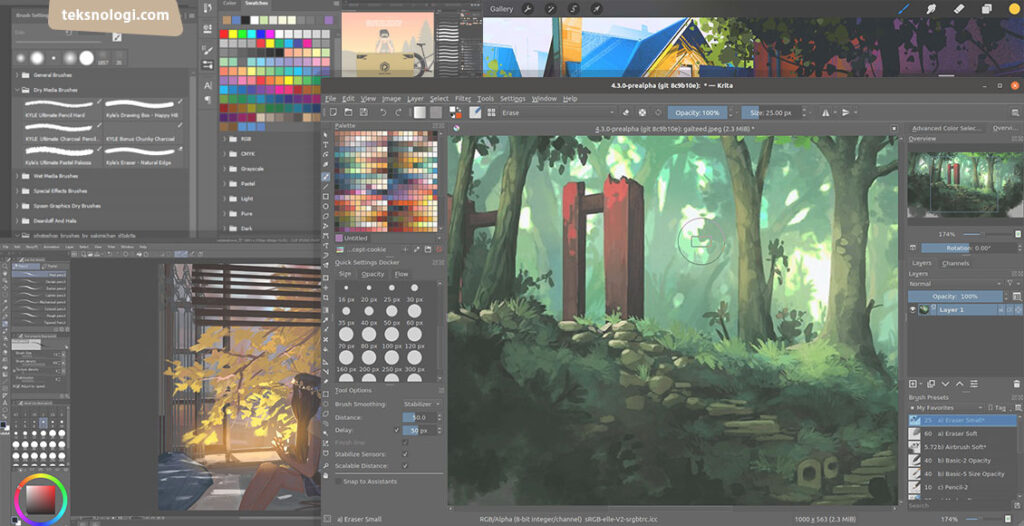
Task: Toggle the Delay checkbox in Tool Options
Action: point(397,430)
